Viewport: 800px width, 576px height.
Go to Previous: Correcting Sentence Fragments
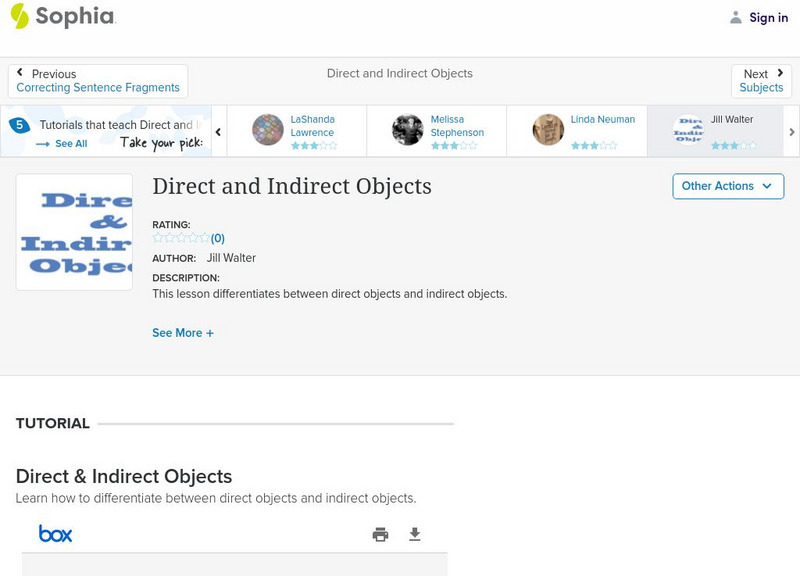click(97, 81)
